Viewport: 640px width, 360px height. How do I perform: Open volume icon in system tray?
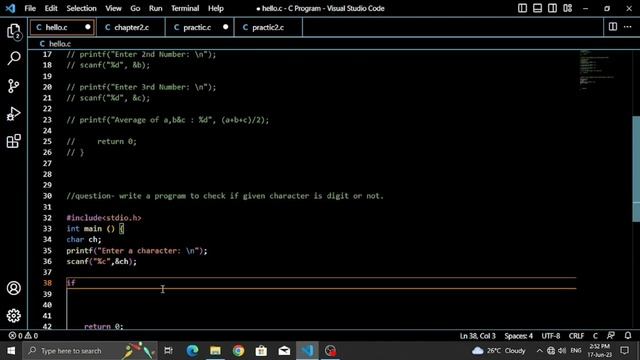[562, 351]
